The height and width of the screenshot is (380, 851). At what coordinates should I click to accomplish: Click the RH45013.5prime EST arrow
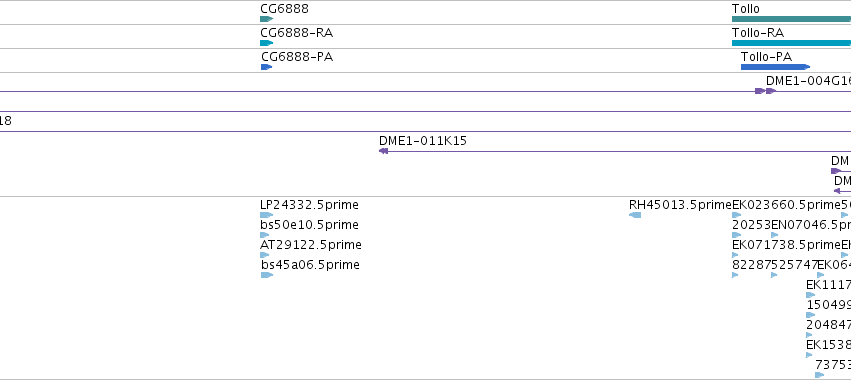(635, 215)
